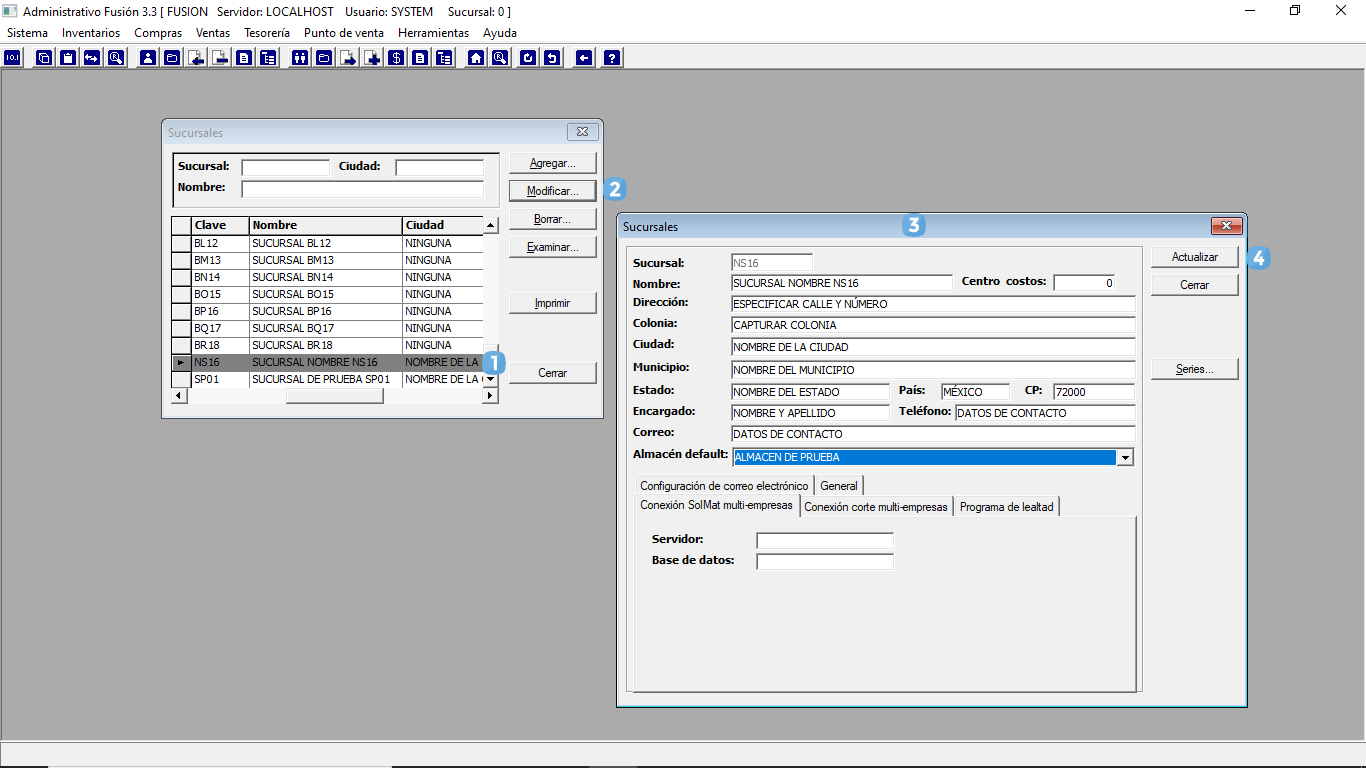Click the two-people toolbar icon
This screenshot has height=768, width=1366.
tap(299, 58)
